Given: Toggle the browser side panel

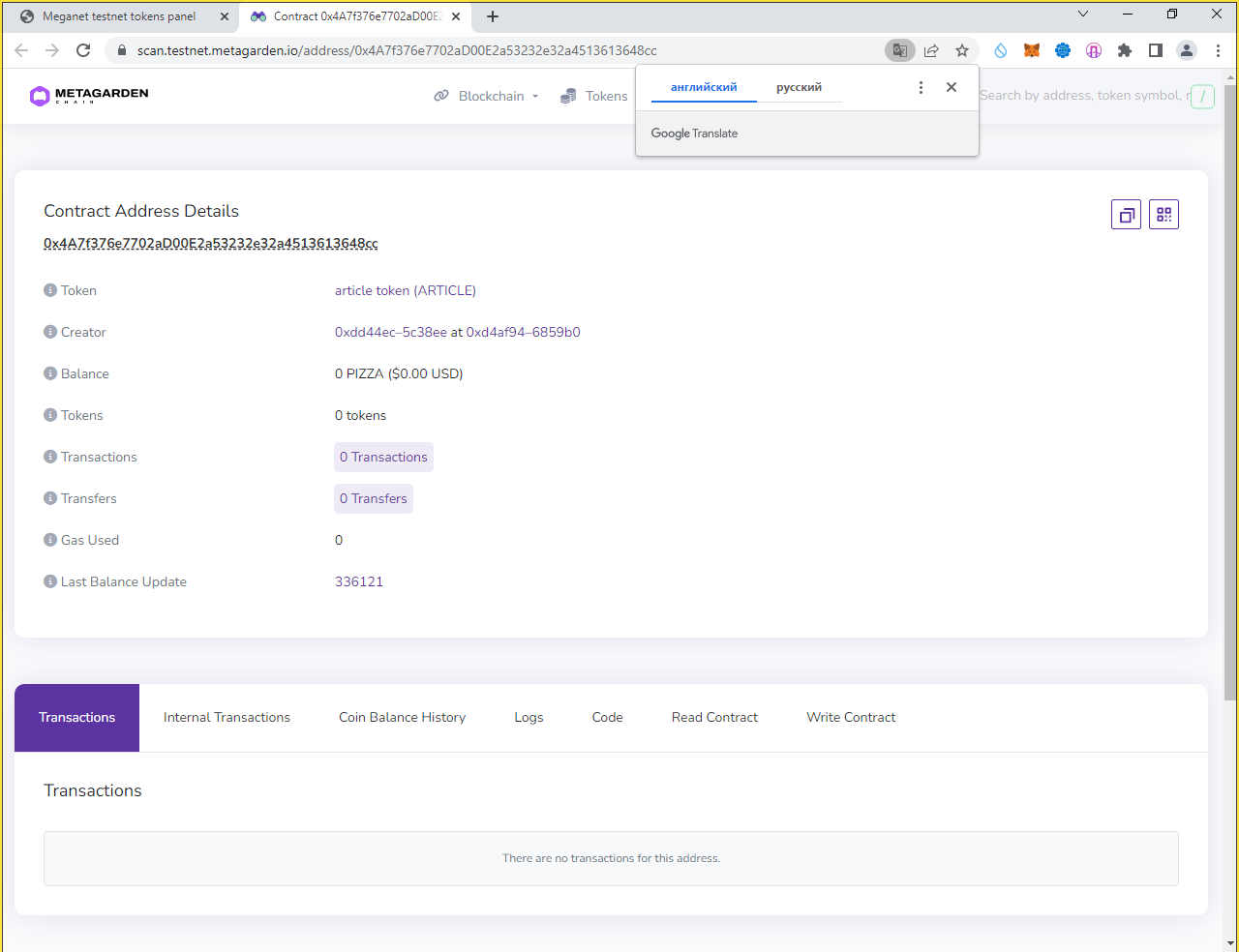Looking at the screenshot, I should [x=1156, y=50].
